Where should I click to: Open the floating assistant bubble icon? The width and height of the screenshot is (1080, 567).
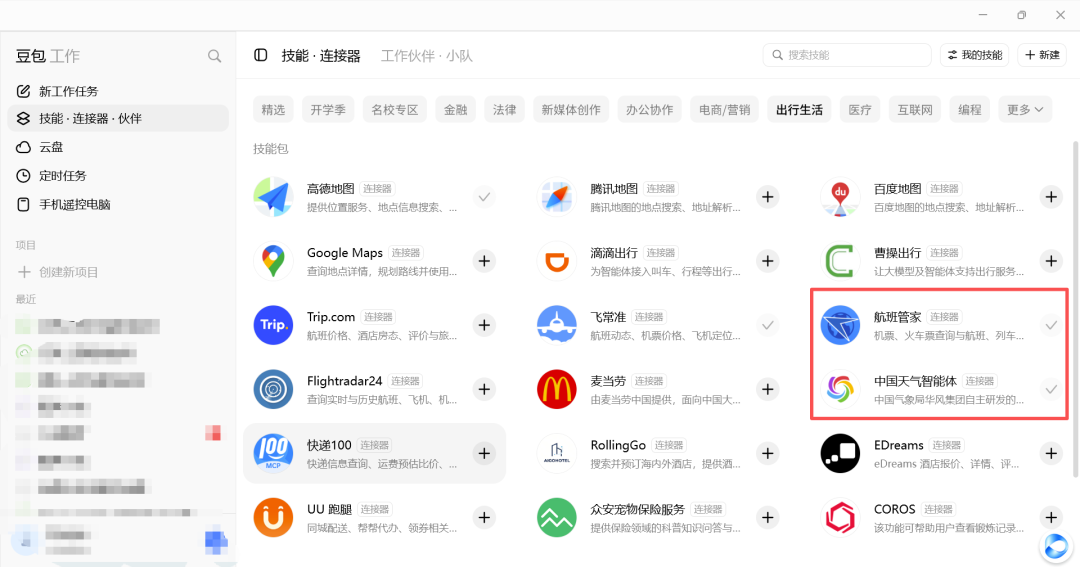click(x=1056, y=547)
